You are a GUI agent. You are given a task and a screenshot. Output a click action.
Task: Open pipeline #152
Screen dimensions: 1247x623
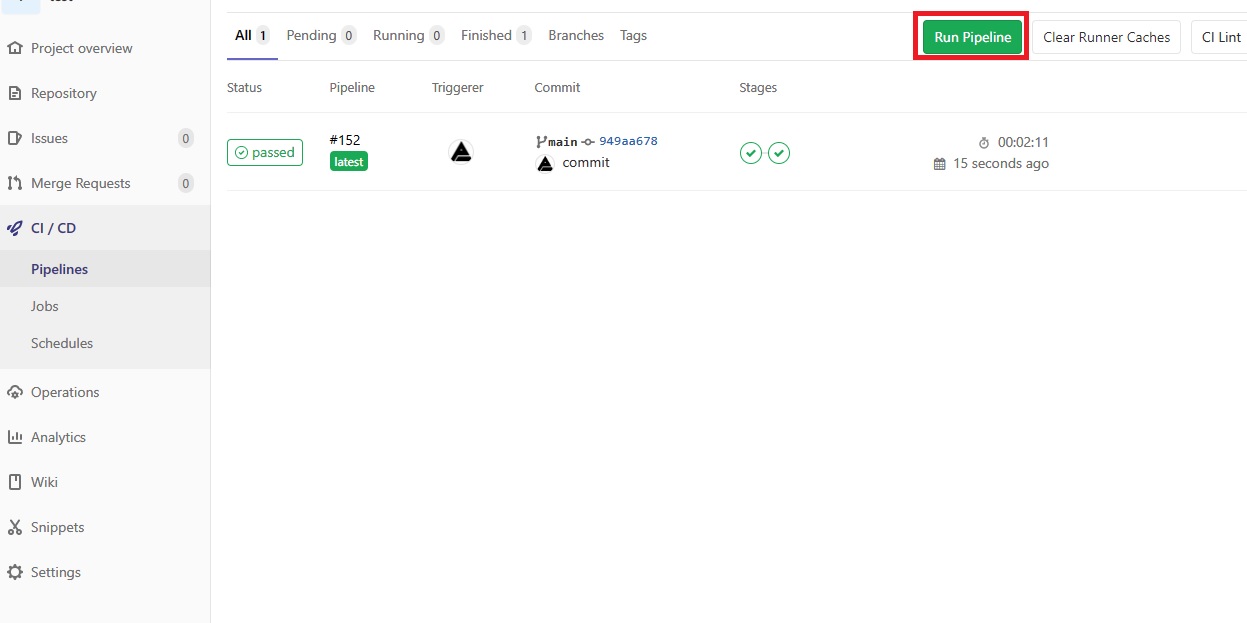click(x=345, y=140)
